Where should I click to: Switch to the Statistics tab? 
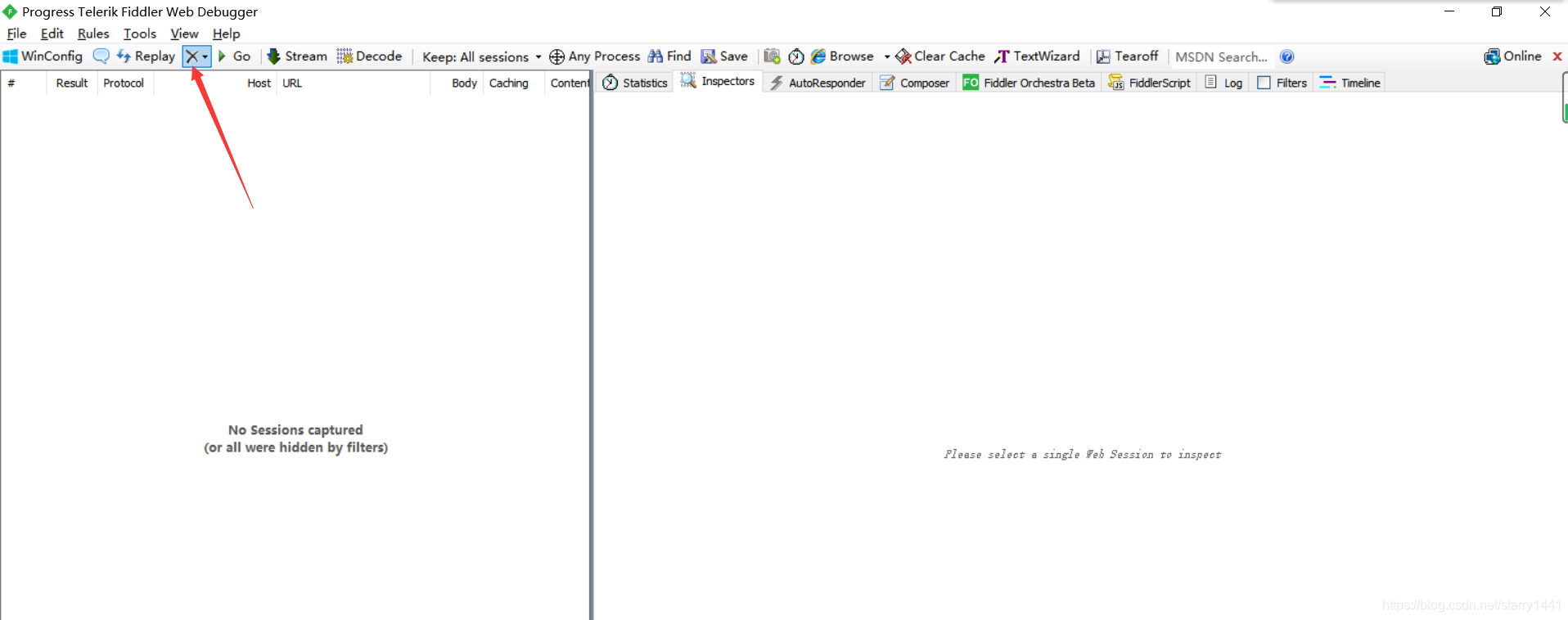[636, 83]
